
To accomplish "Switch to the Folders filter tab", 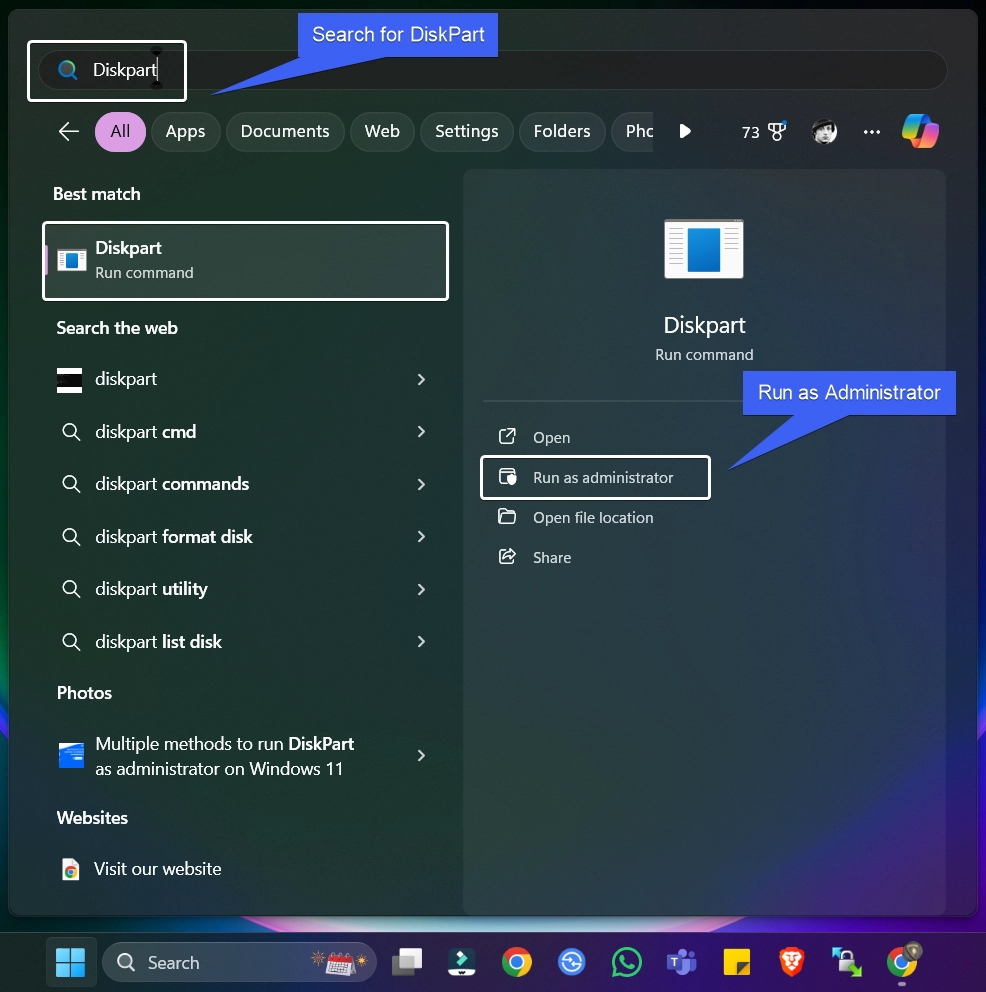I will click(562, 132).
